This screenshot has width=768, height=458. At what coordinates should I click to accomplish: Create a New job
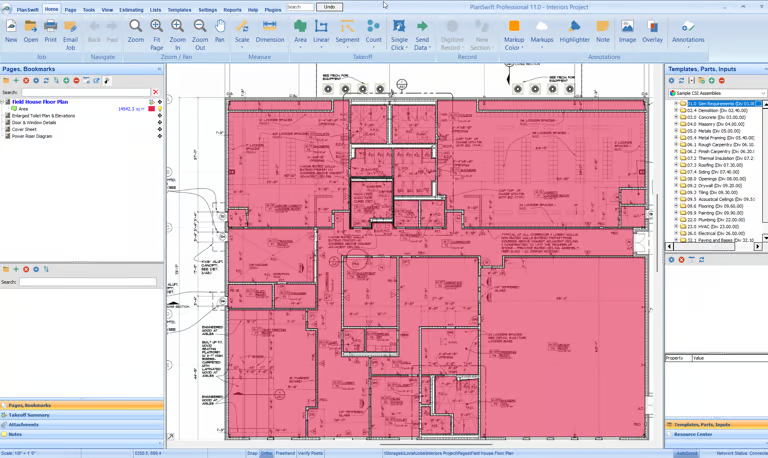click(11, 31)
